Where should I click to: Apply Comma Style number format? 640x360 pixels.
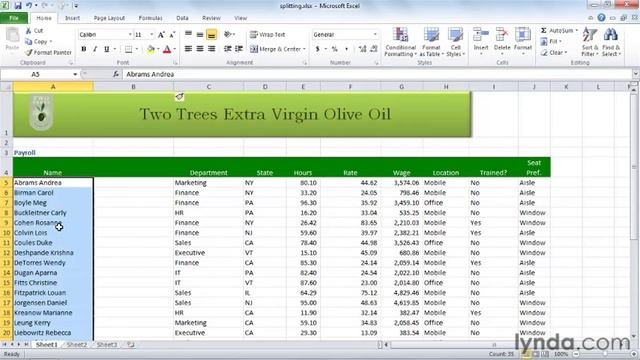pyautogui.click(x=347, y=49)
